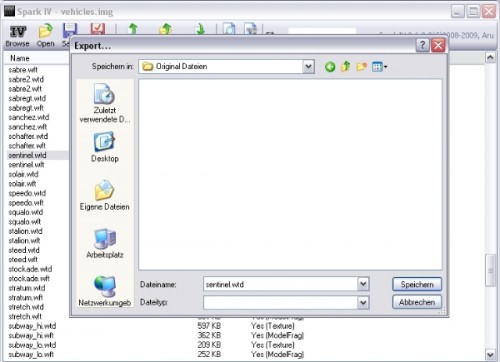The height and width of the screenshot is (362, 500).
Task: Close the Export dialog
Action: (438, 45)
